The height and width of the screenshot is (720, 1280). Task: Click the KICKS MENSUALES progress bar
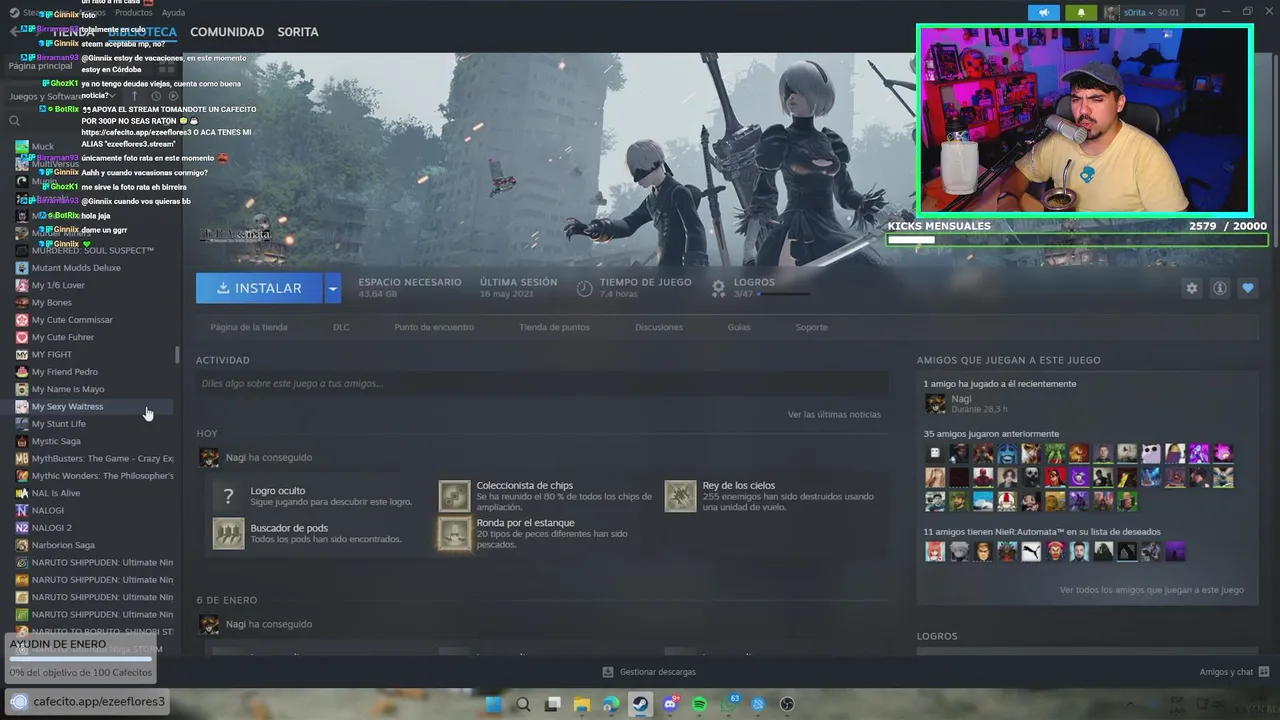[1077, 240]
